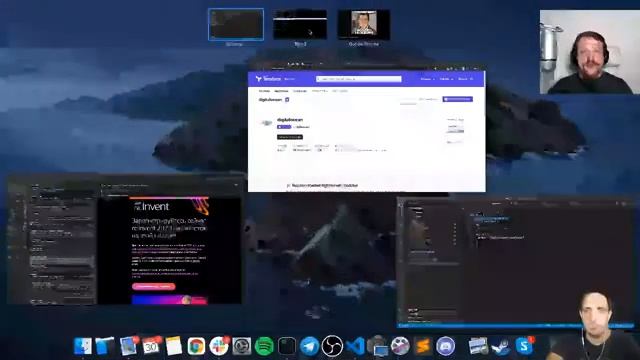Image resolution: width=640 pixels, height=360 pixels.
Task: Copy icon beside digitalocean breadcrumb
Action: point(287,100)
